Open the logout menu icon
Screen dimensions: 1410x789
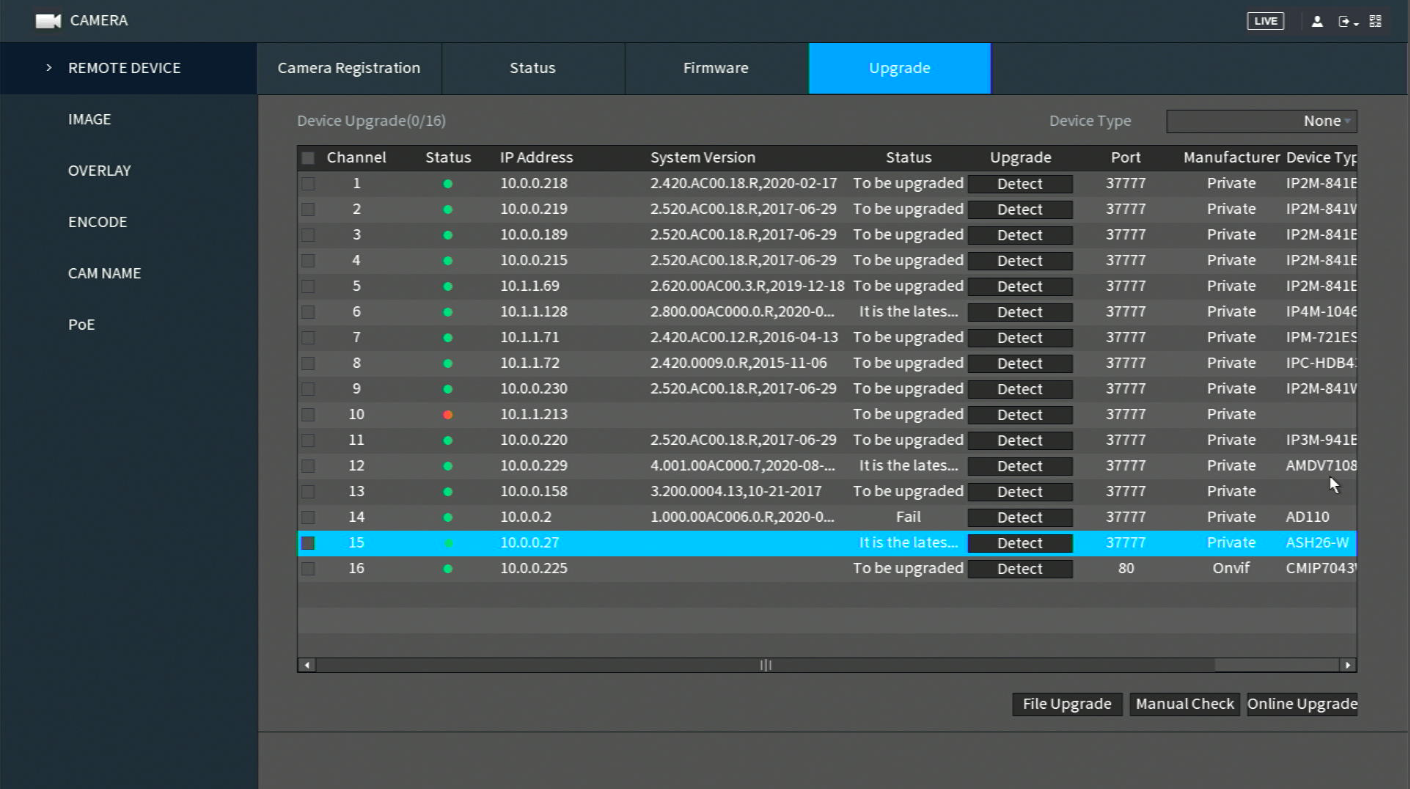click(x=1348, y=21)
